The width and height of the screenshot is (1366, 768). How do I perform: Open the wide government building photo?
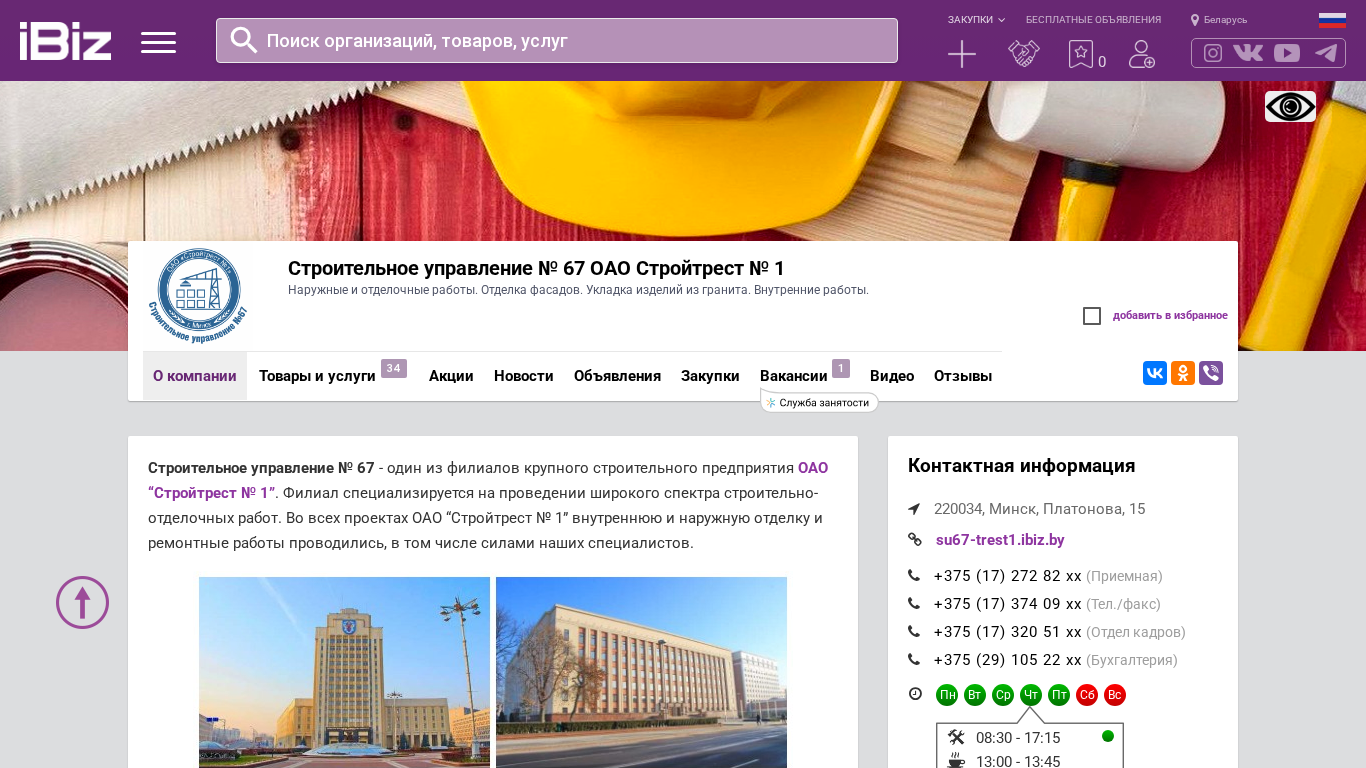pyautogui.click(x=641, y=672)
